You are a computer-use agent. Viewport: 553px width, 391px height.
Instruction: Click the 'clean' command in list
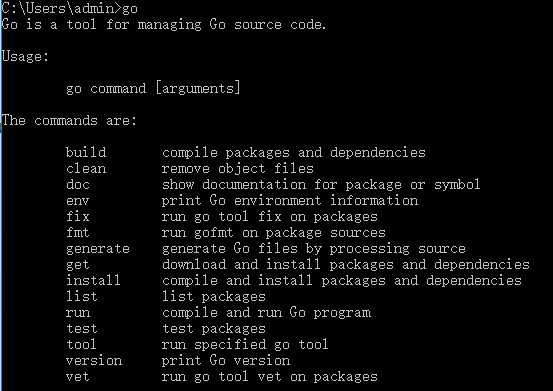pos(86,168)
